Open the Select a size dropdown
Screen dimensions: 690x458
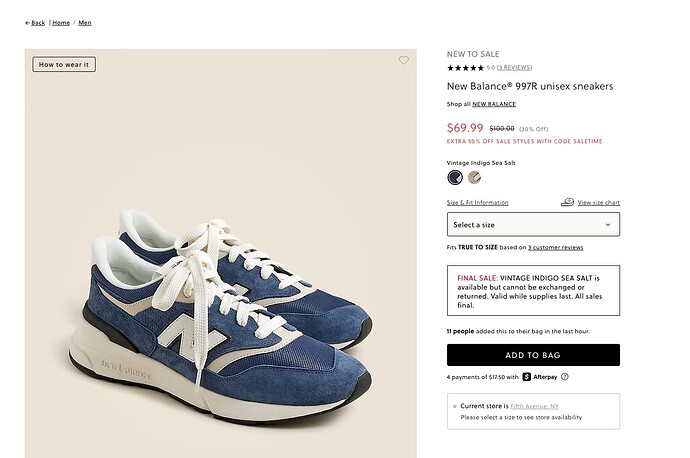point(533,225)
